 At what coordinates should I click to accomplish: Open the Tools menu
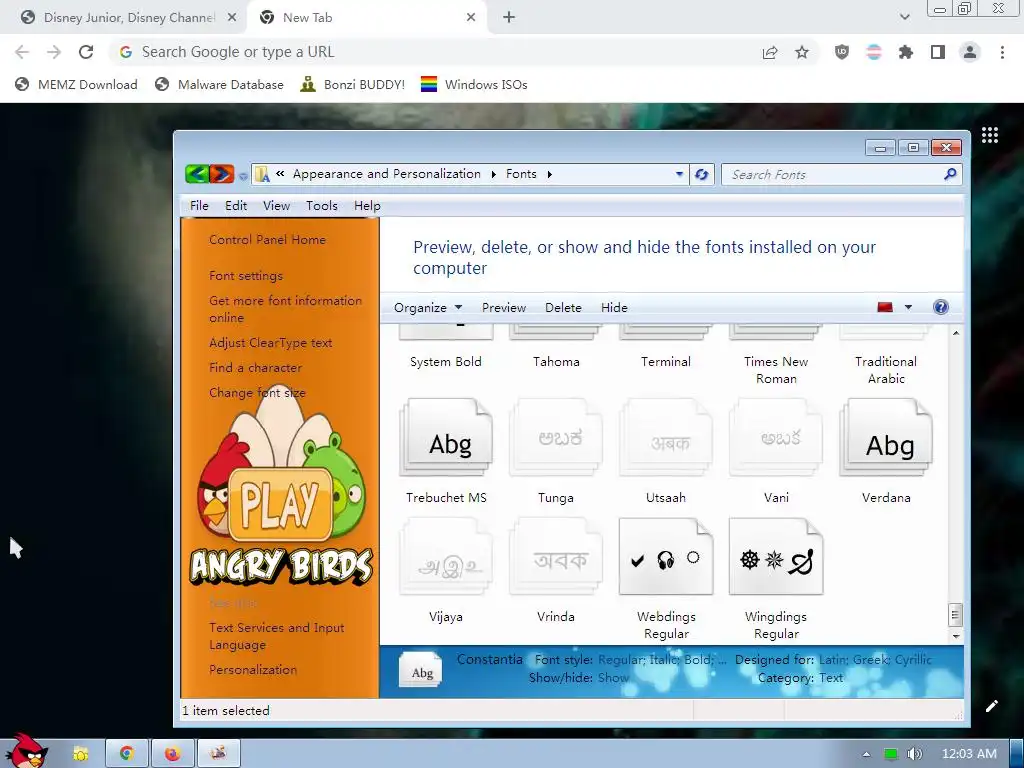pyautogui.click(x=322, y=206)
